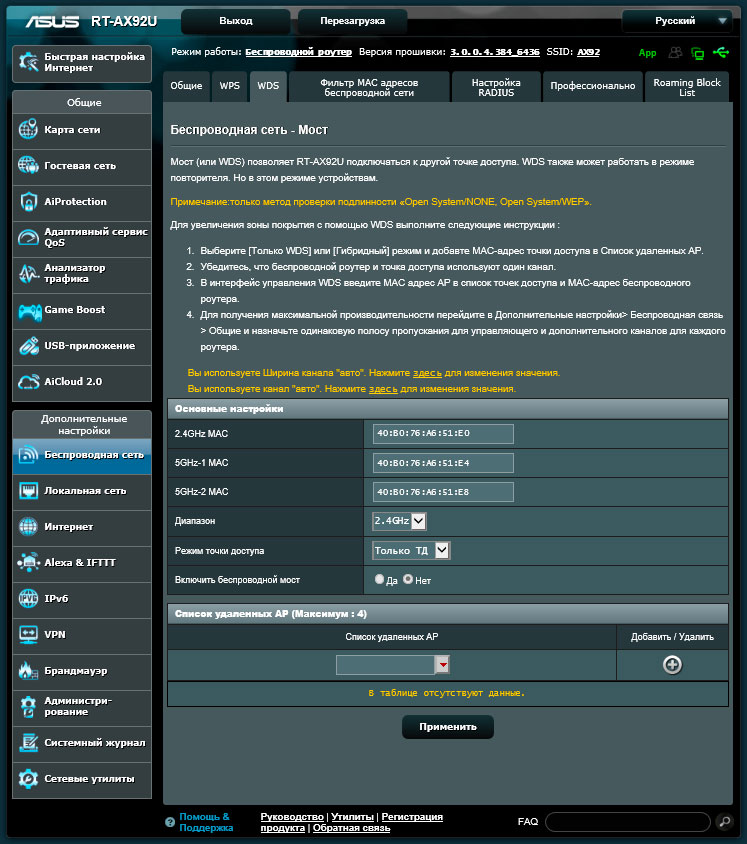The width and height of the screenshot is (747, 844).
Task: Open Quick Internet Setup icon
Action: [x=28, y=62]
